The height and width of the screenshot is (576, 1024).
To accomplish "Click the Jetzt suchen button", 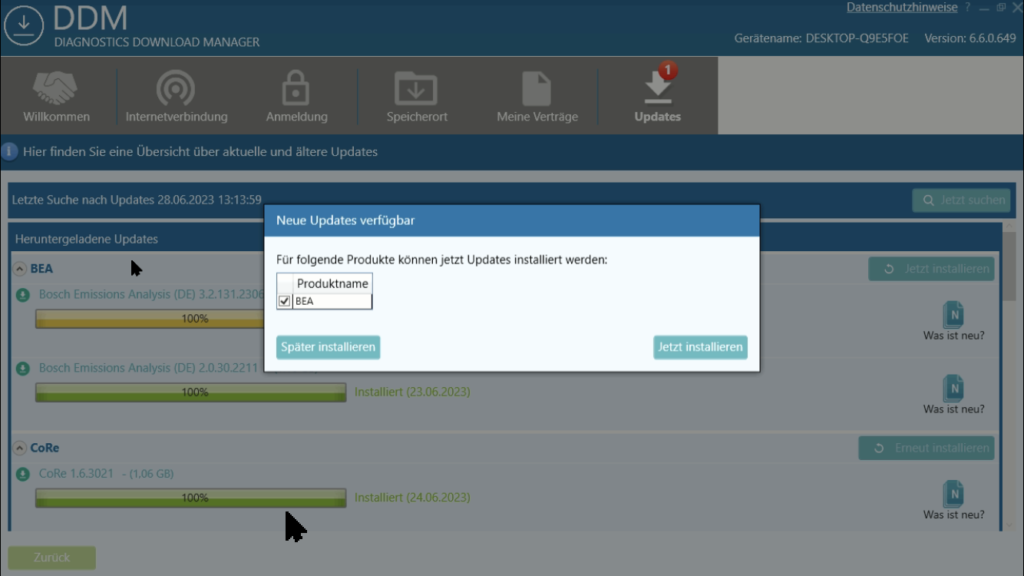I will click(x=961, y=200).
